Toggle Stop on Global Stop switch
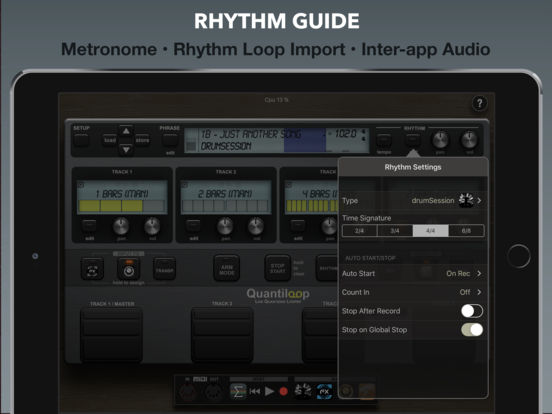 tap(472, 330)
